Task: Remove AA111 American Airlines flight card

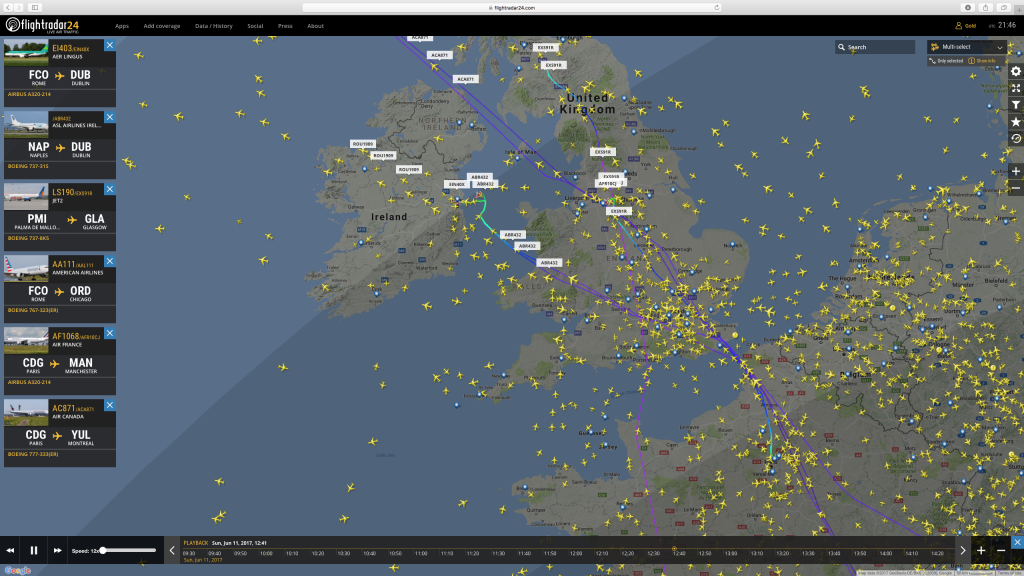Action: coord(110,261)
